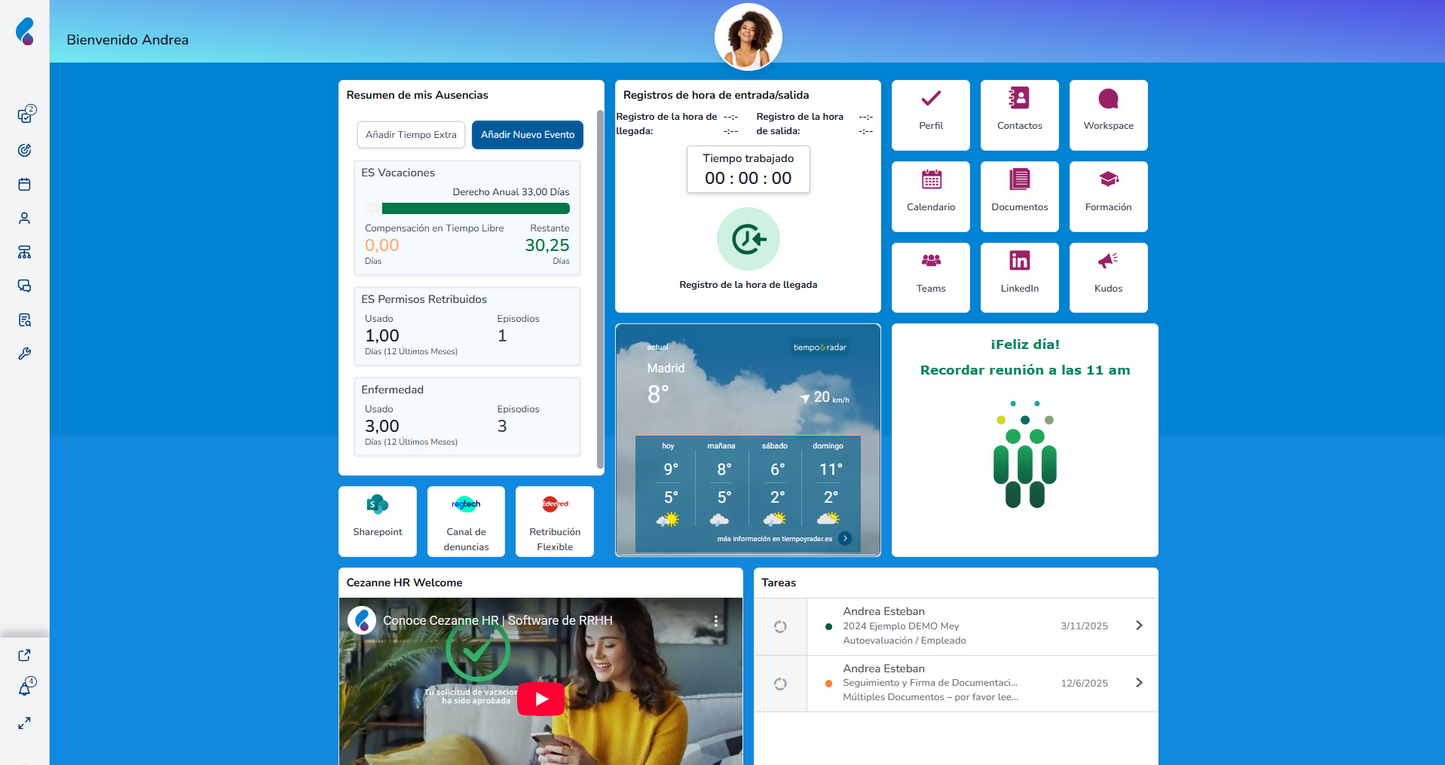Click the Sharepoint shortcut tile
1445x765 pixels.
pos(377,520)
